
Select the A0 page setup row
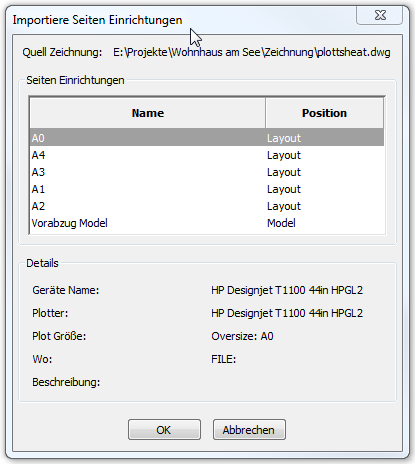click(207, 138)
